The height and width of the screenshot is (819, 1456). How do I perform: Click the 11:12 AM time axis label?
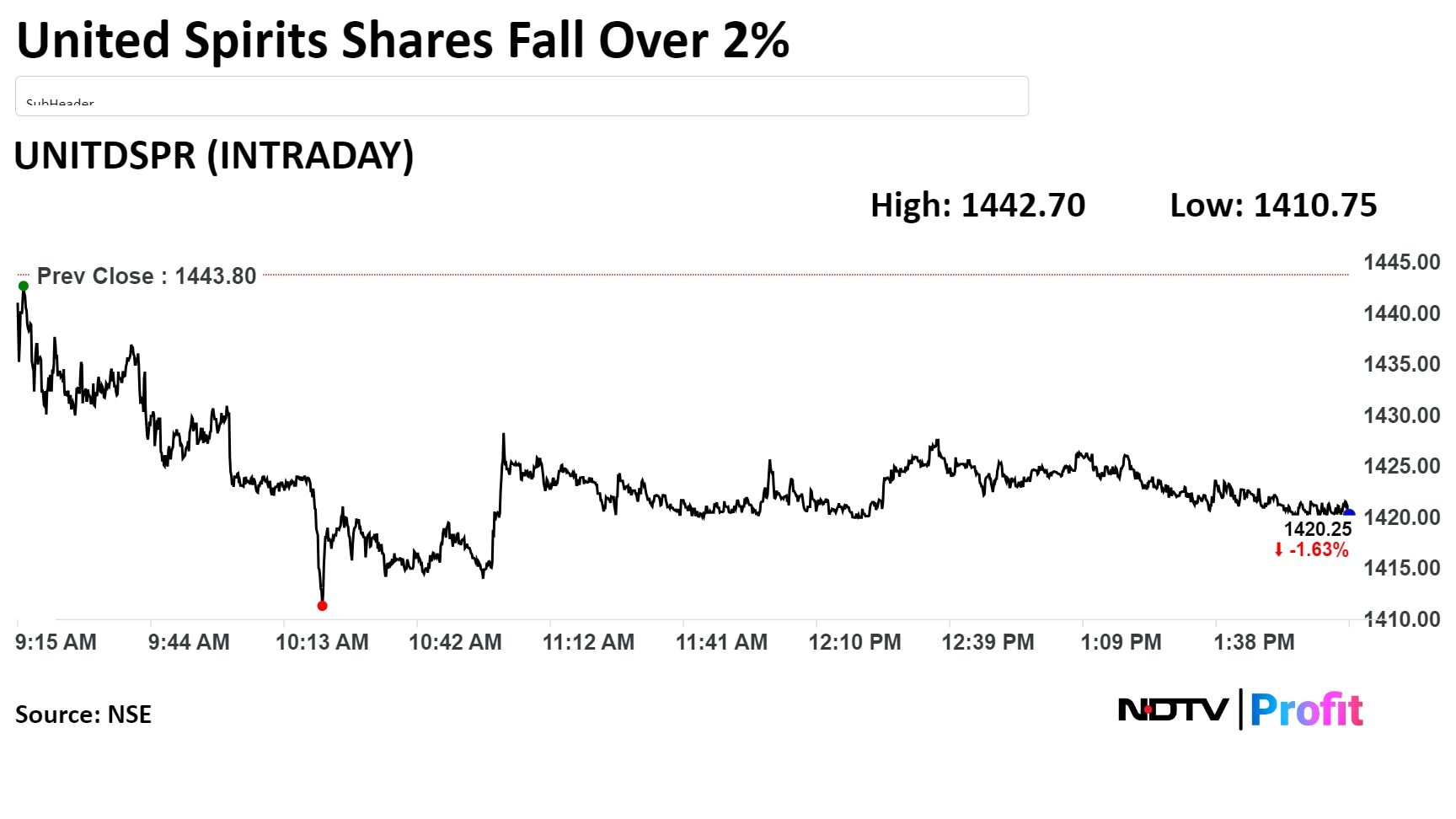click(x=588, y=642)
